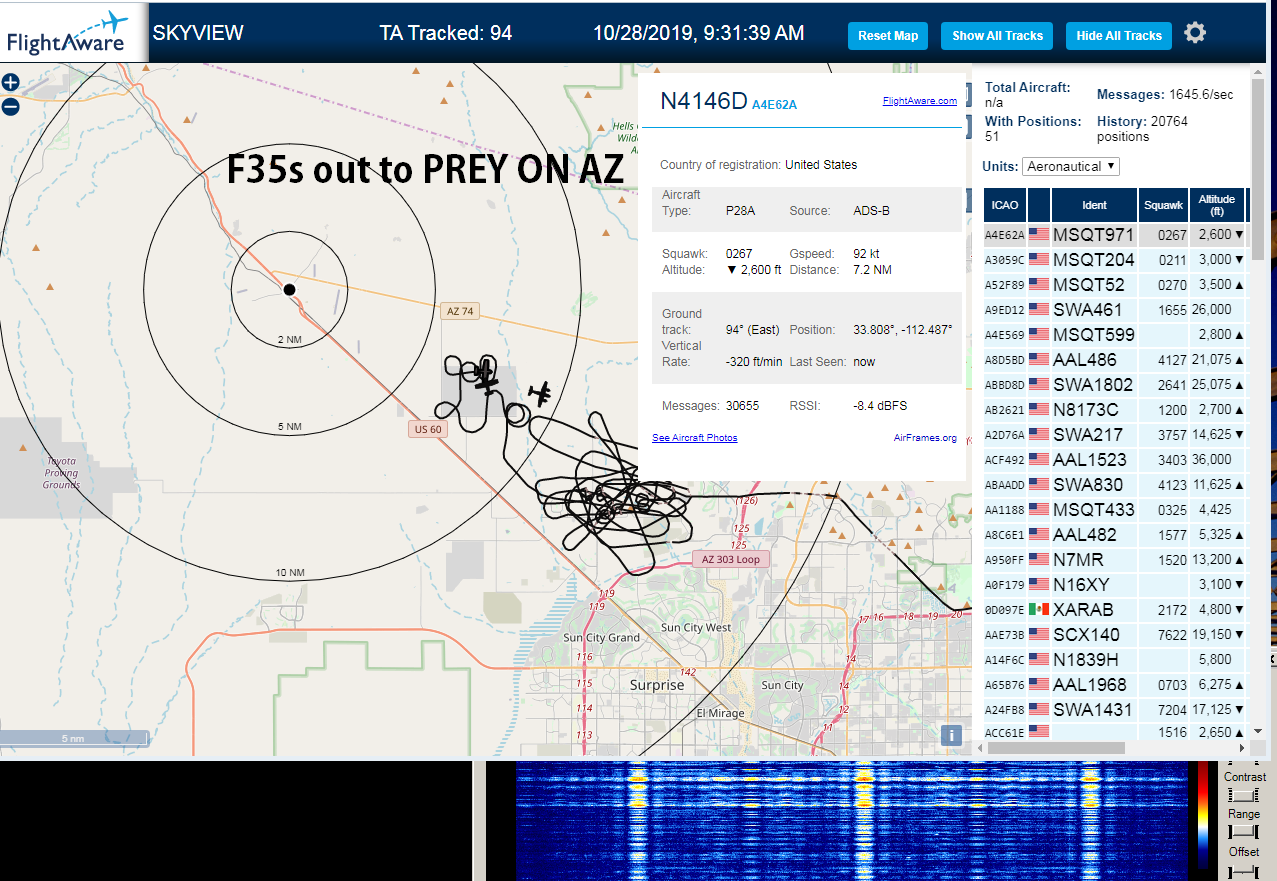Open Units dropdown showing Aeronautical
Image resolution: width=1277 pixels, height=881 pixels.
(x=1071, y=166)
